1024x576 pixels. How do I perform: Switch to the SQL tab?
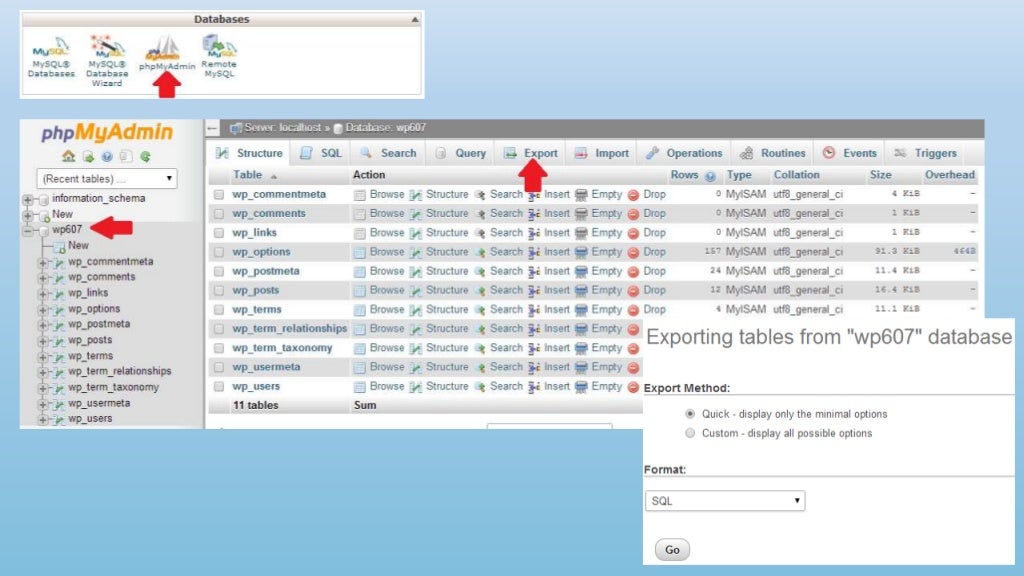(x=321, y=153)
